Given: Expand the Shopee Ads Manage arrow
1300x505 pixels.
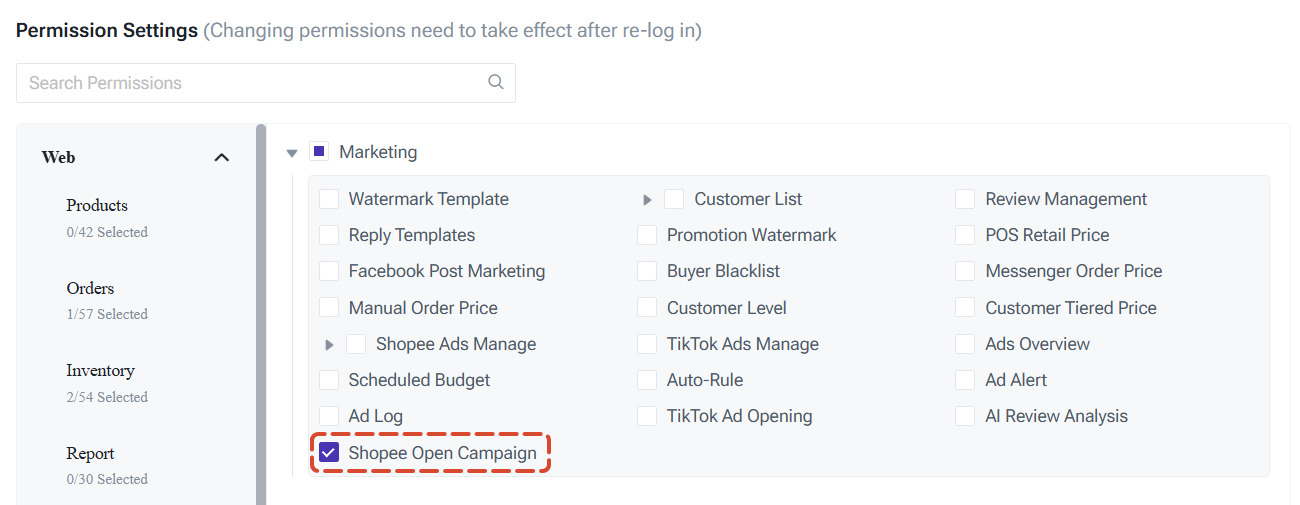Looking at the screenshot, I should coord(330,345).
